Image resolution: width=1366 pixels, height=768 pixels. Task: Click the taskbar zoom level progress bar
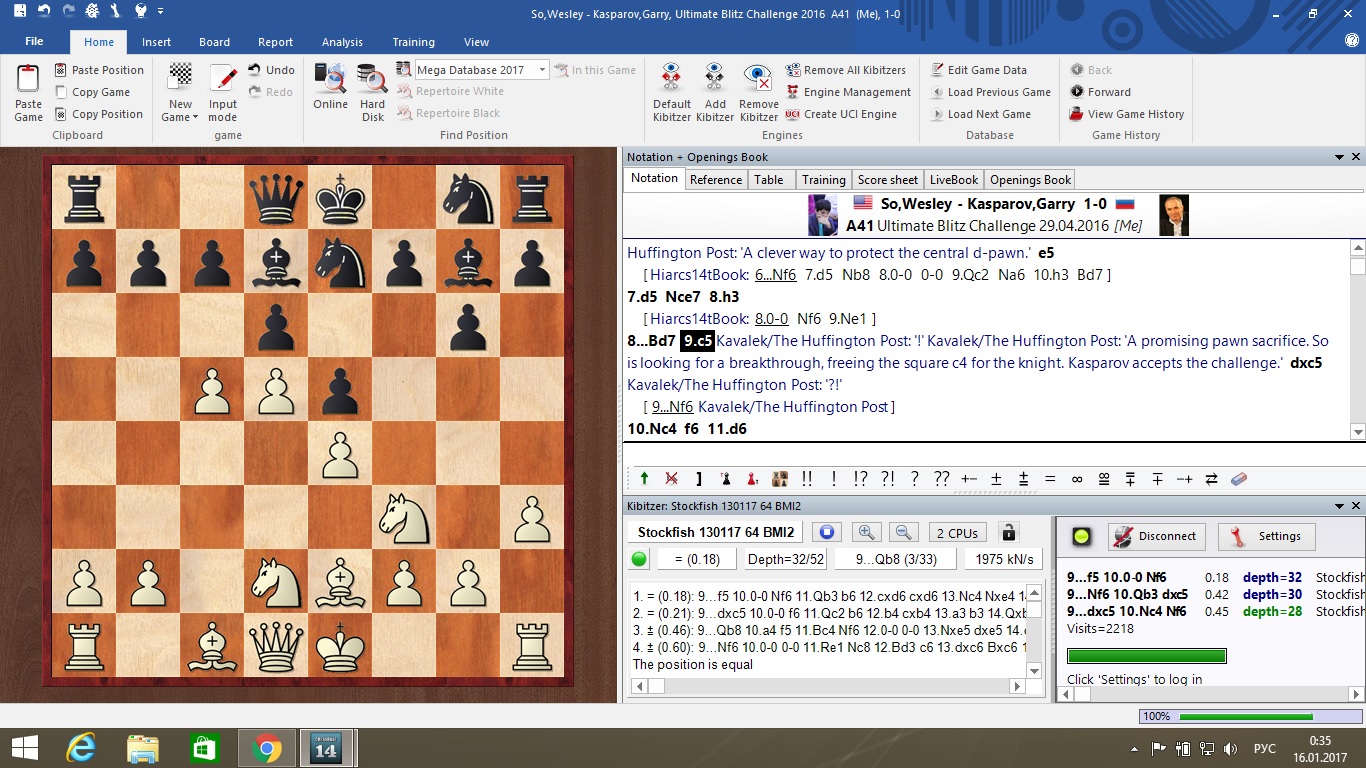1246,716
